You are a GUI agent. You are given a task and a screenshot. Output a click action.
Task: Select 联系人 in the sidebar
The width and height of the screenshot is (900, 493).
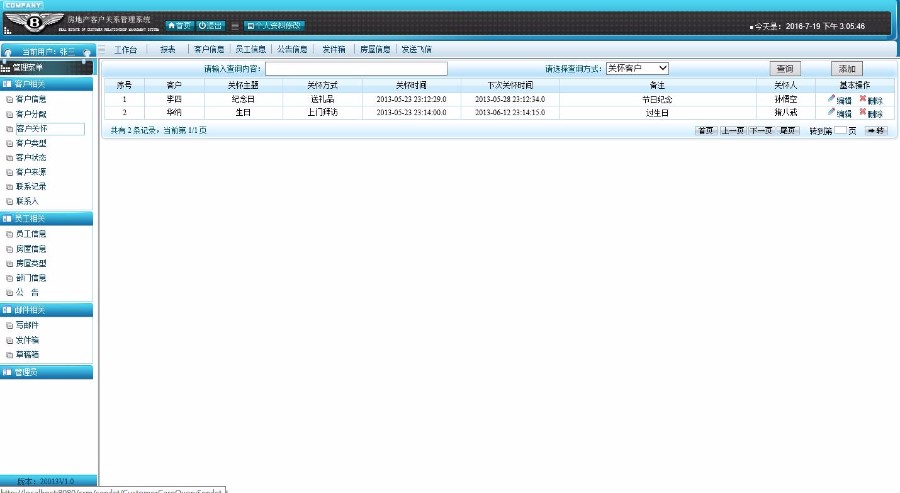(27, 201)
